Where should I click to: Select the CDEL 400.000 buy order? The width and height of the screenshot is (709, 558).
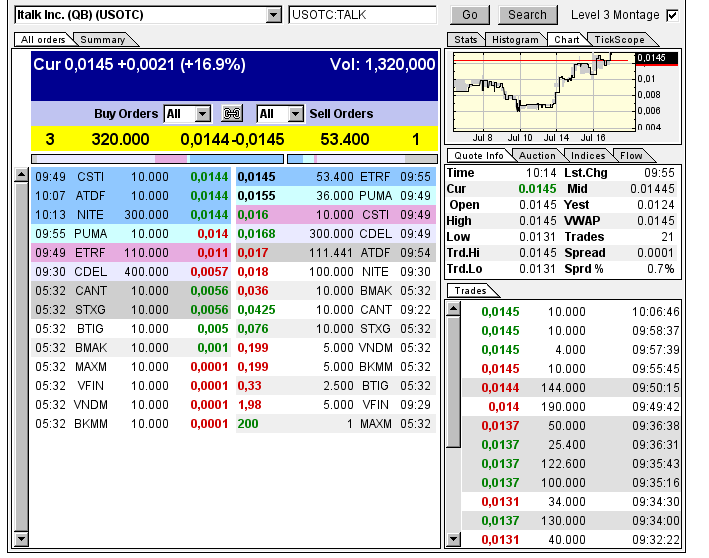click(131, 272)
